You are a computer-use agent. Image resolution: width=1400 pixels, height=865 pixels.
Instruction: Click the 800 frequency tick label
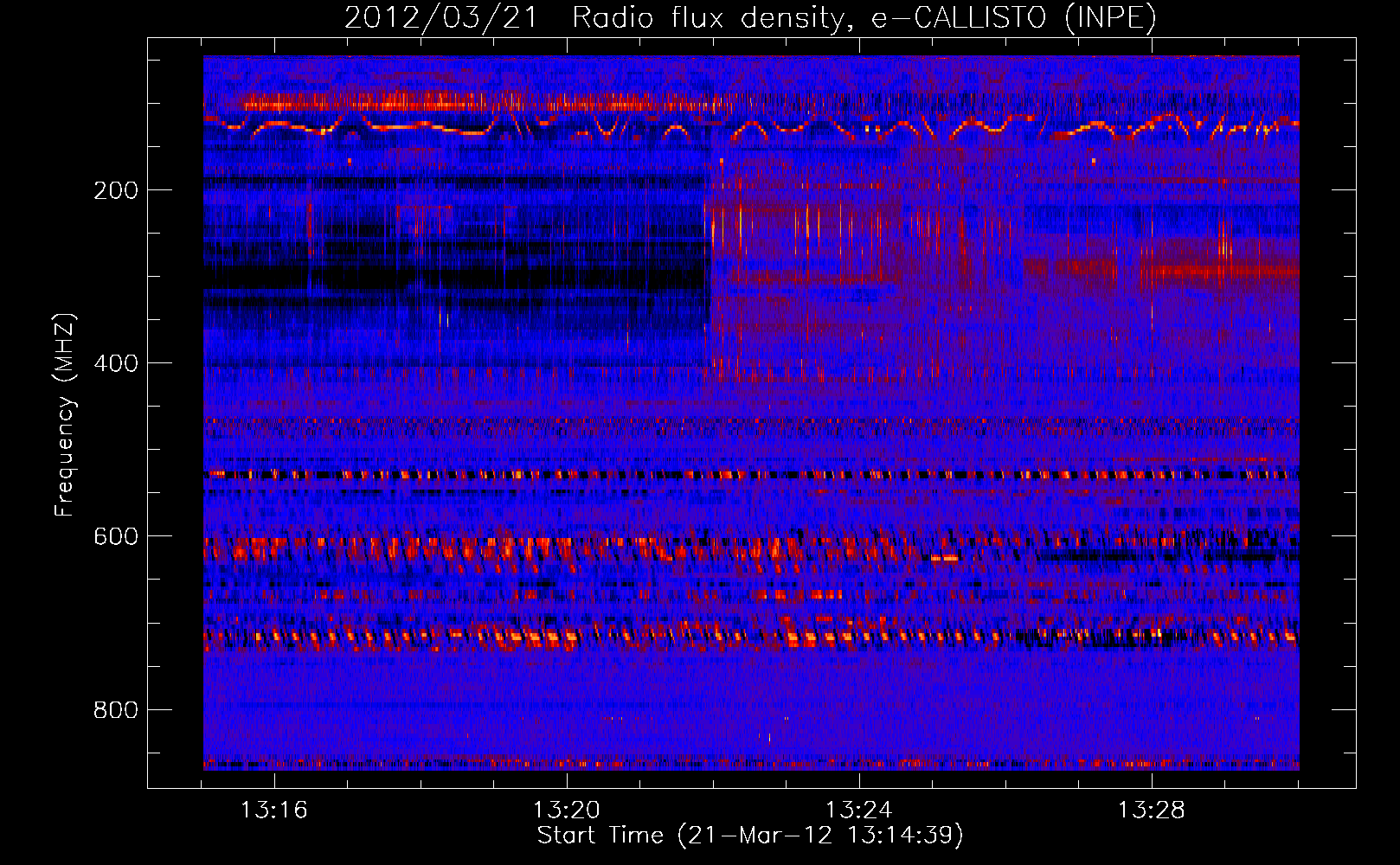(116, 710)
